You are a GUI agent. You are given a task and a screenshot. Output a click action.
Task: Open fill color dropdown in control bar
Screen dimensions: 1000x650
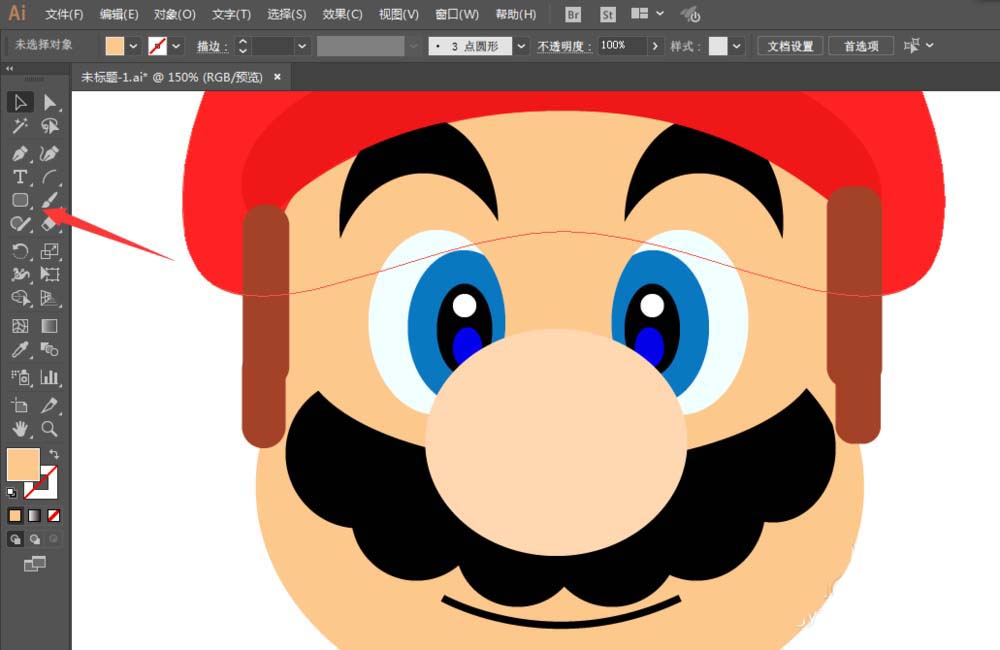[x=133, y=46]
